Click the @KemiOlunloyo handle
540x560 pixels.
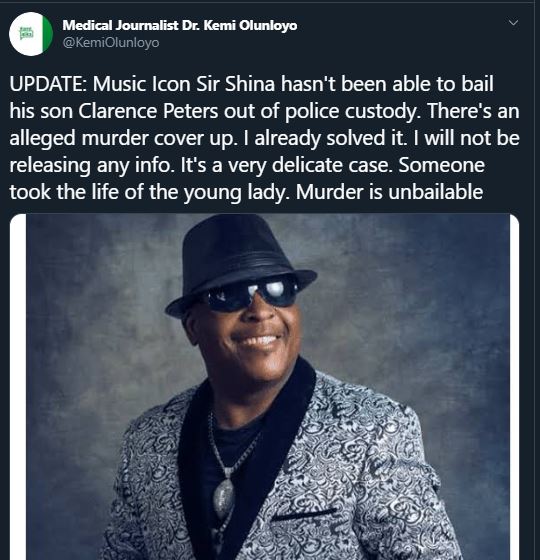click(111, 42)
